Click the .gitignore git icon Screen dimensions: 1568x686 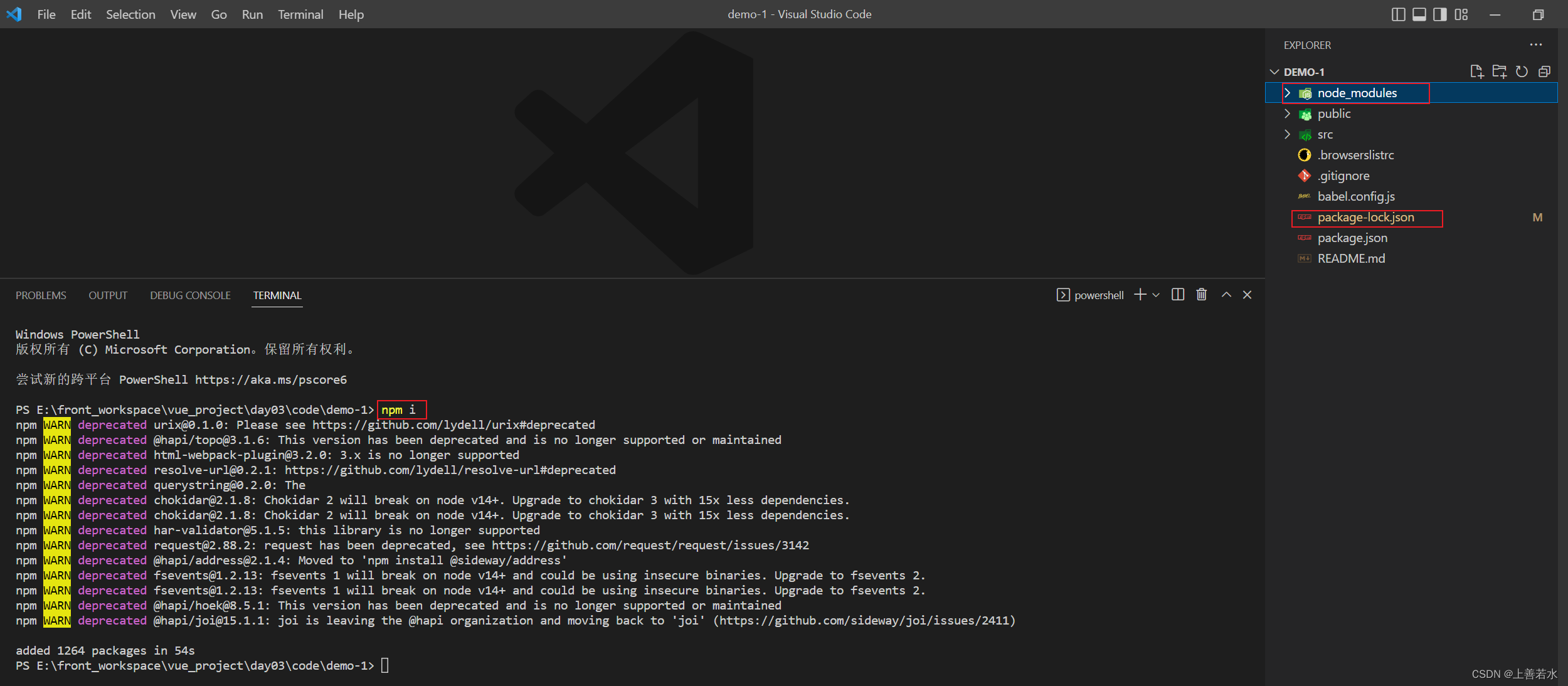pyautogui.click(x=1305, y=176)
